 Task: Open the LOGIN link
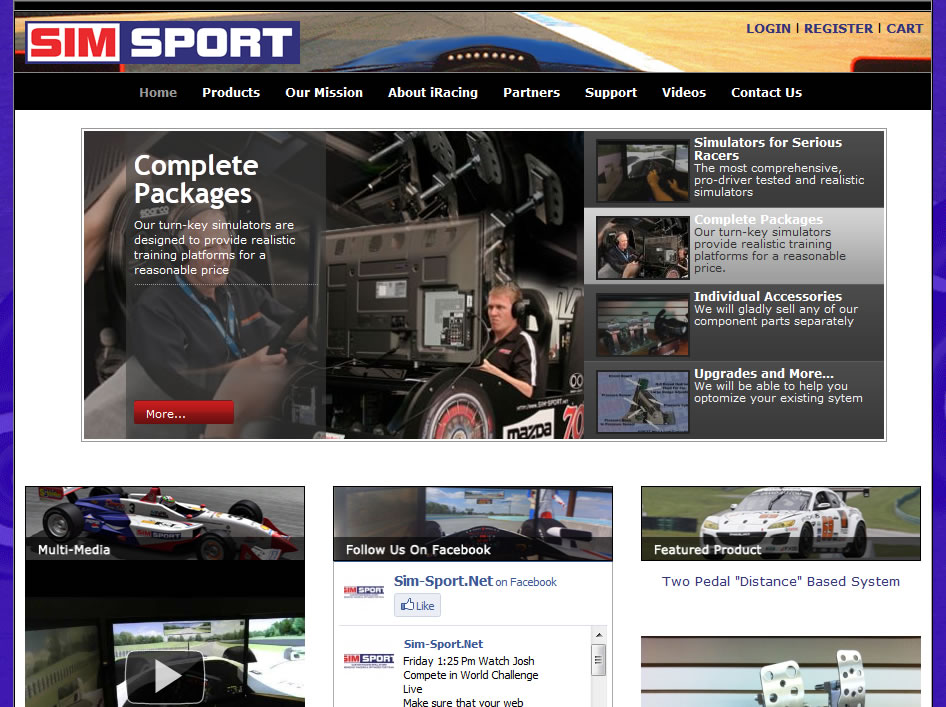(768, 29)
